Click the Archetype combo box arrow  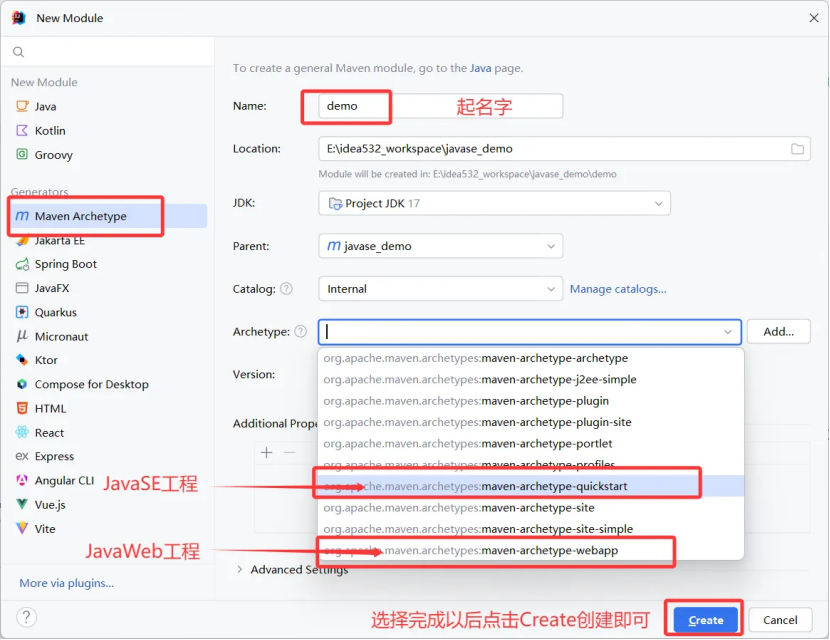coord(728,332)
